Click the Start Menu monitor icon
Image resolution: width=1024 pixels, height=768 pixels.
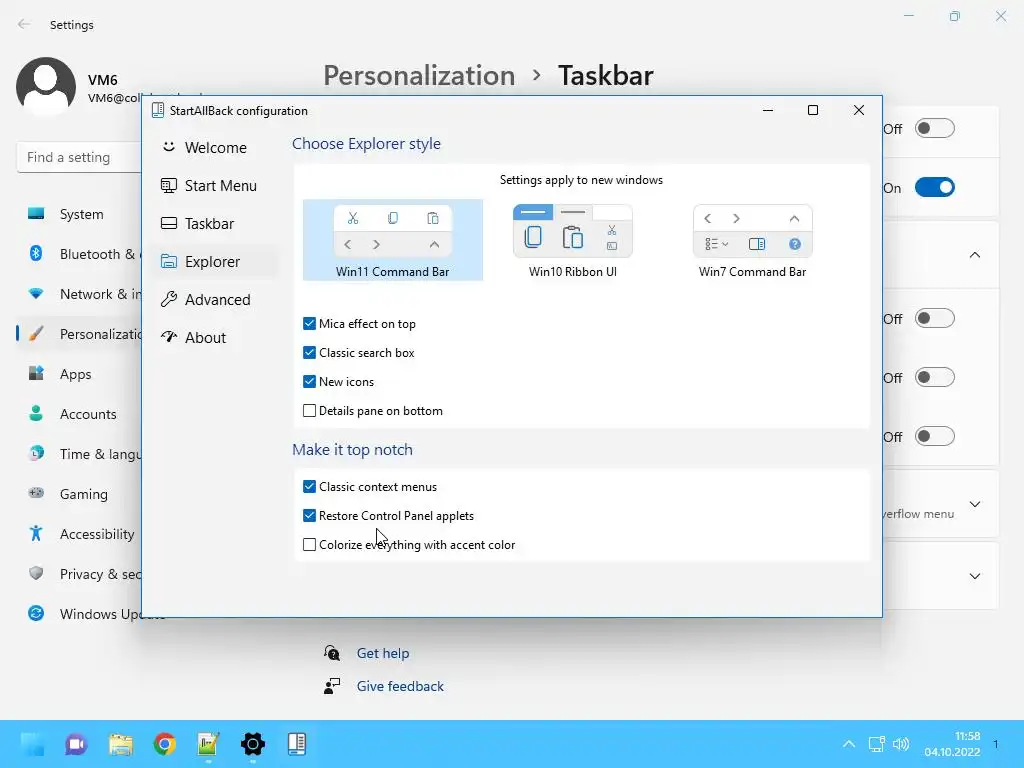point(168,185)
